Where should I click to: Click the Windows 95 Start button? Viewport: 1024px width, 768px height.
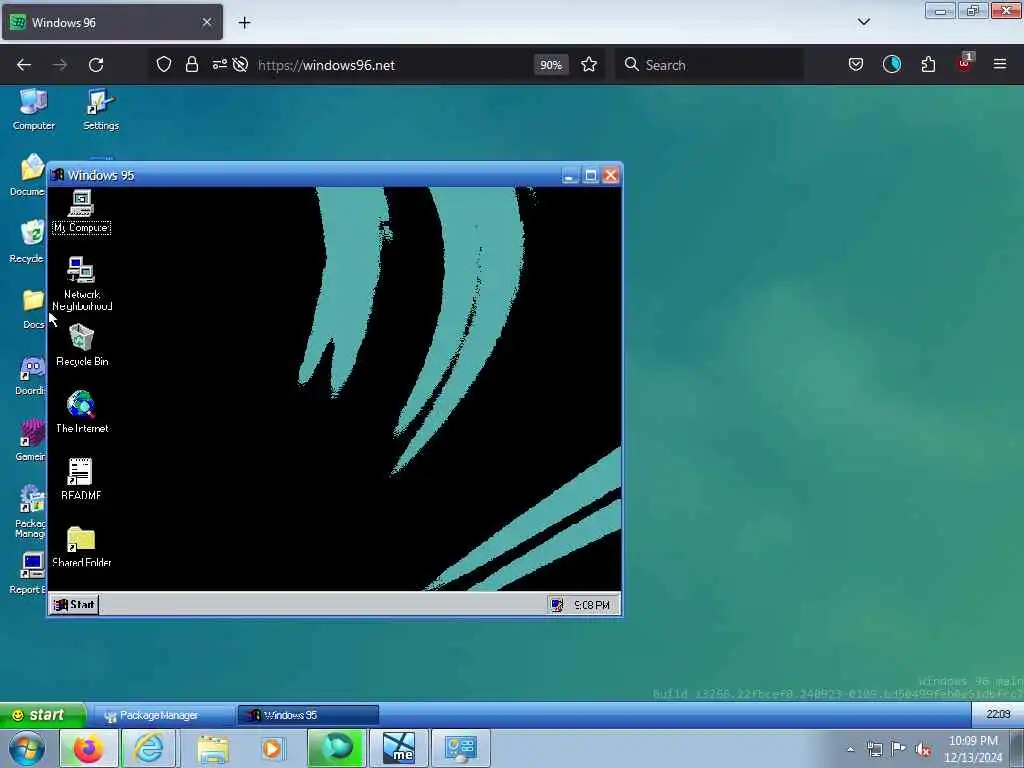click(74, 604)
